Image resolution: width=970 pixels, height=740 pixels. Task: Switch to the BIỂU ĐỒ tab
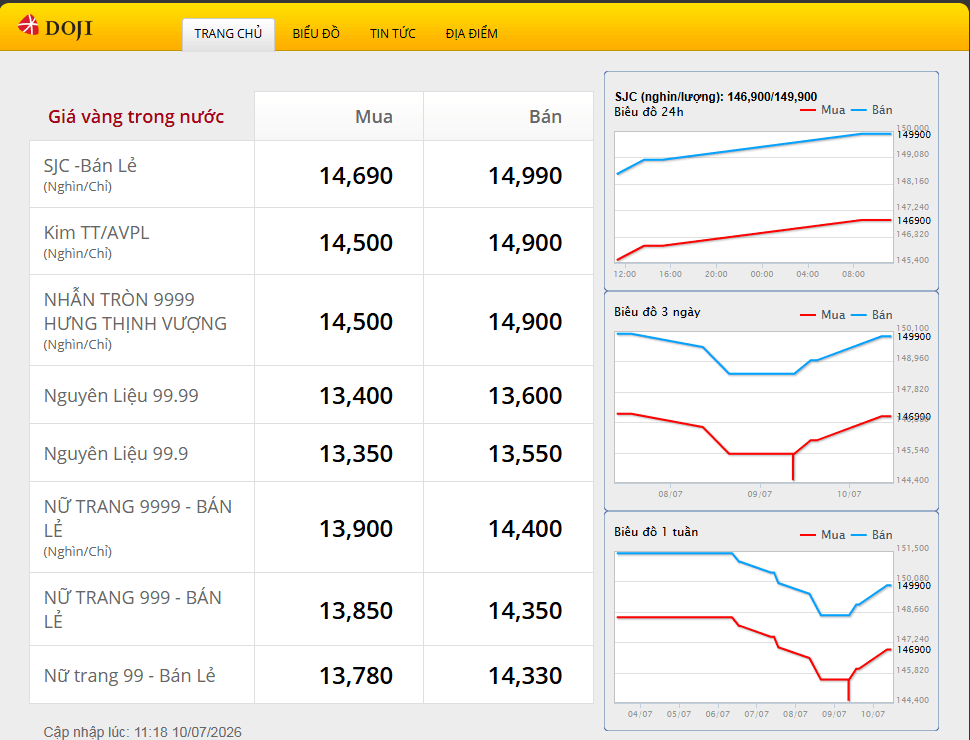316,34
